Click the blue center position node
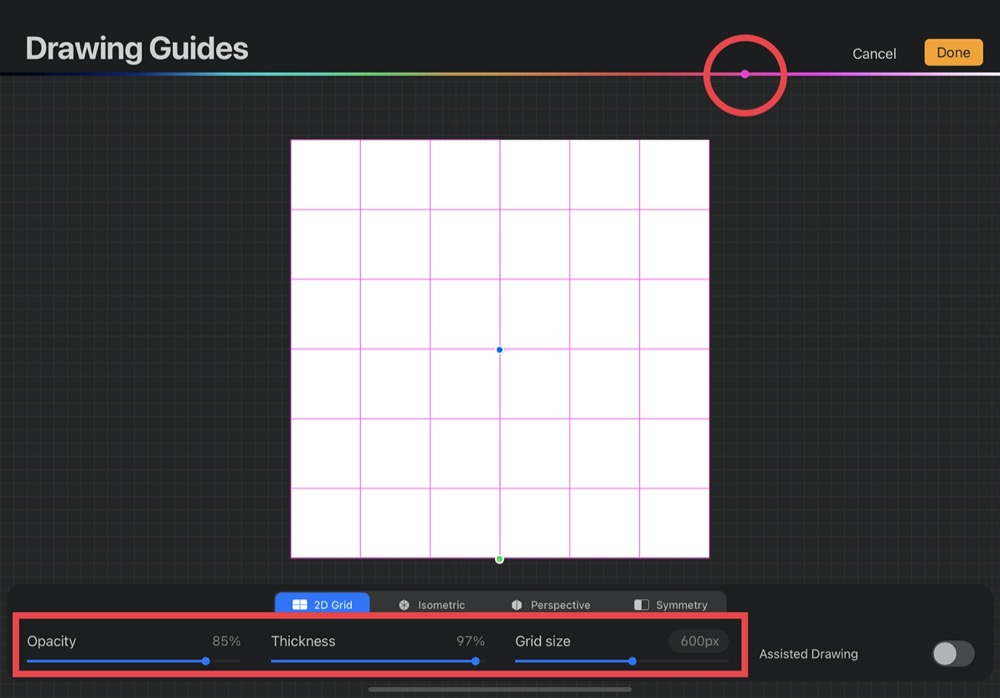The height and width of the screenshot is (698, 1000). click(499, 349)
